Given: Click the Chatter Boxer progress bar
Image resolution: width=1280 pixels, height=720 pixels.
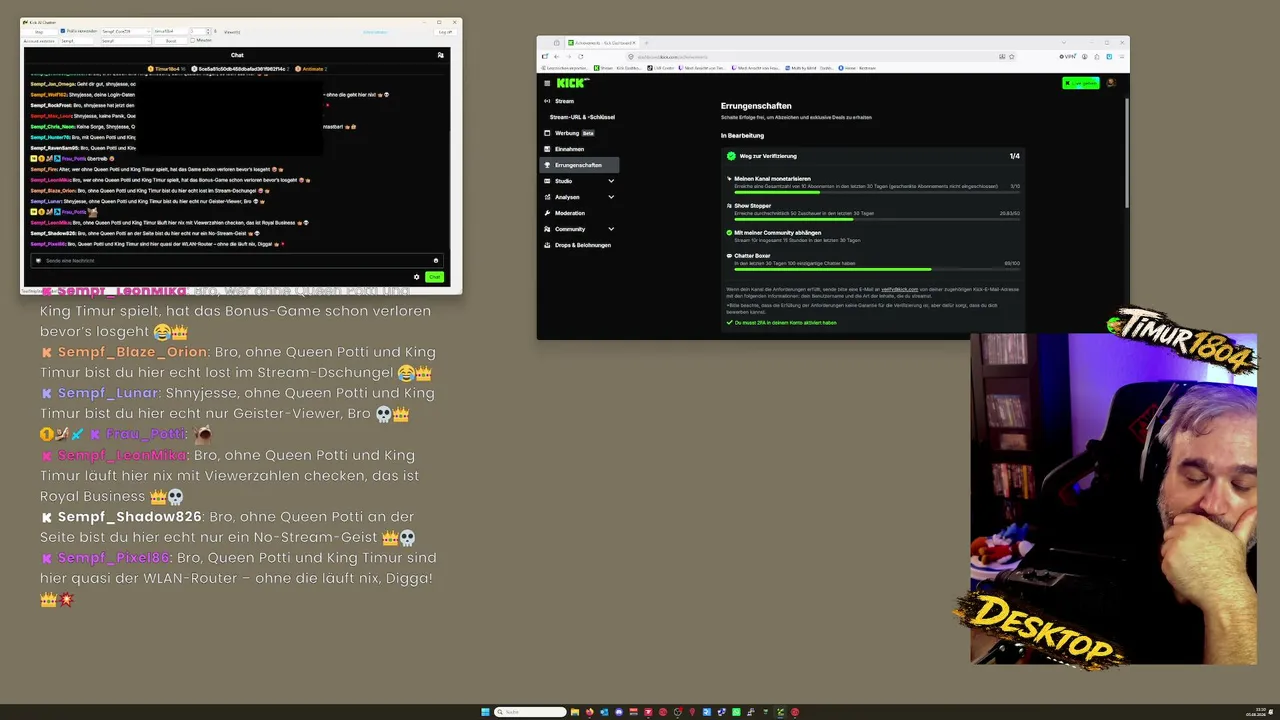Looking at the screenshot, I should (x=877, y=269).
